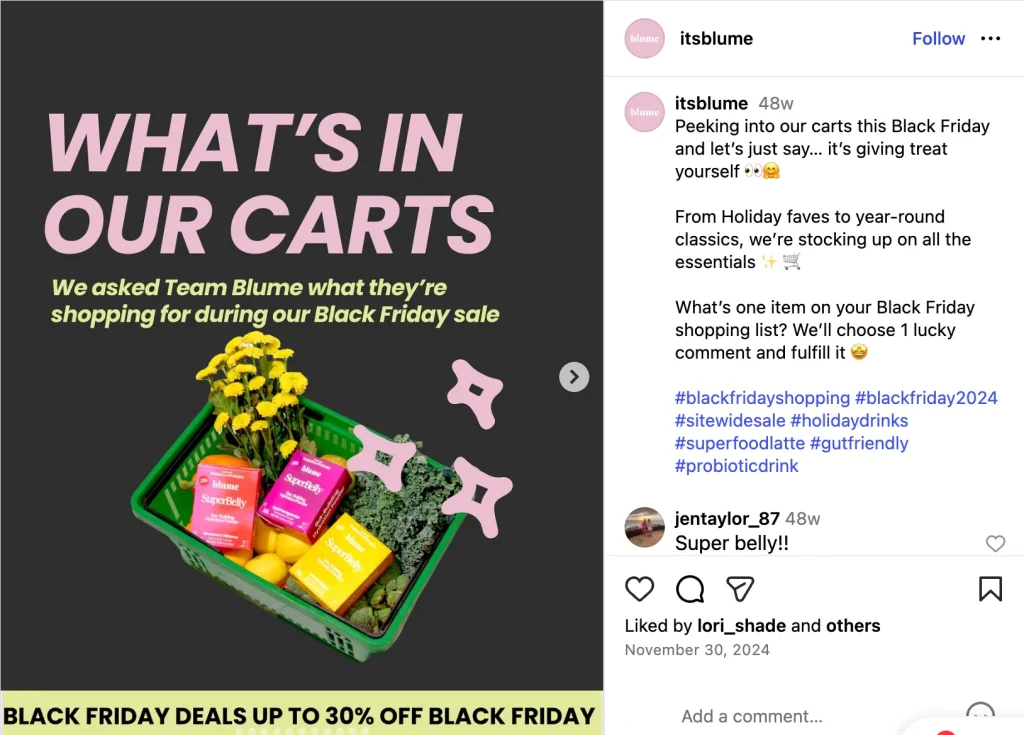Go to next carousel slide arrow
Image resolution: width=1024 pixels, height=735 pixels.
(x=573, y=377)
